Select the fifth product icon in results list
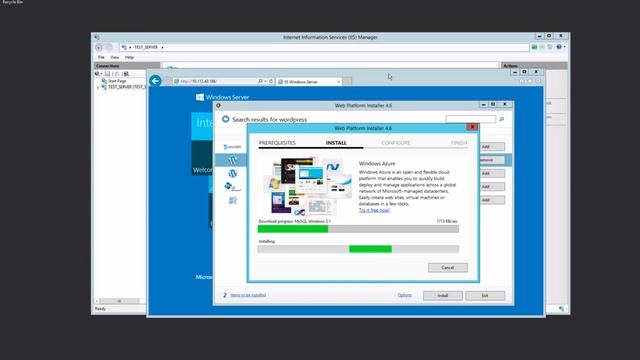 (x=233, y=200)
